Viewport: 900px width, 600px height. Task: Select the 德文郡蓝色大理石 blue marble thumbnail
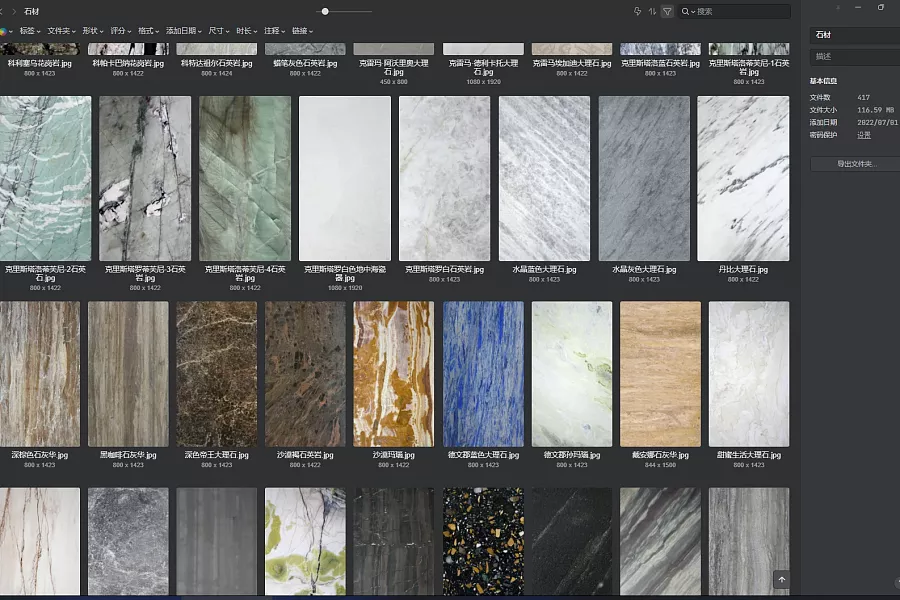pyautogui.click(x=483, y=374)
